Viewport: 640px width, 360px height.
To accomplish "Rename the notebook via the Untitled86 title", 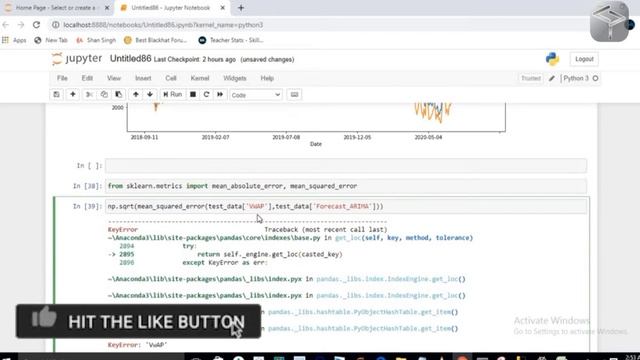I will click(x=130, y=59).
